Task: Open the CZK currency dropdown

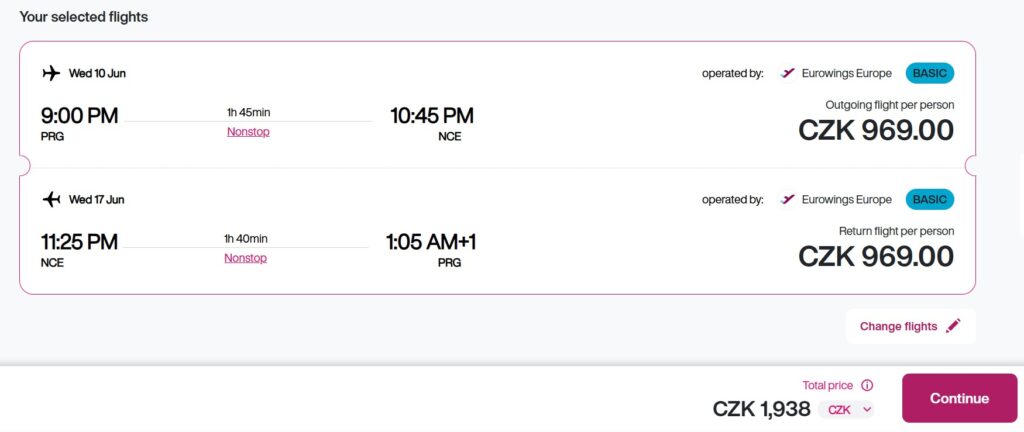Action: tap(847, 409)
